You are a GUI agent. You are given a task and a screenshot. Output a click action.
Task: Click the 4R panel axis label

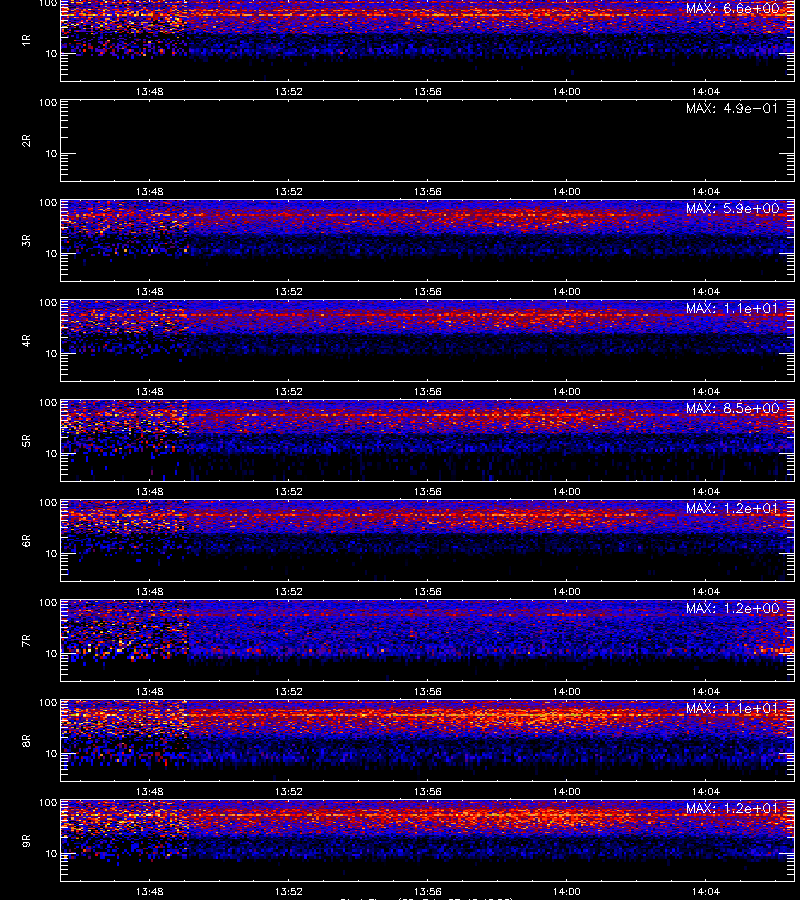[x=26, y=340]
